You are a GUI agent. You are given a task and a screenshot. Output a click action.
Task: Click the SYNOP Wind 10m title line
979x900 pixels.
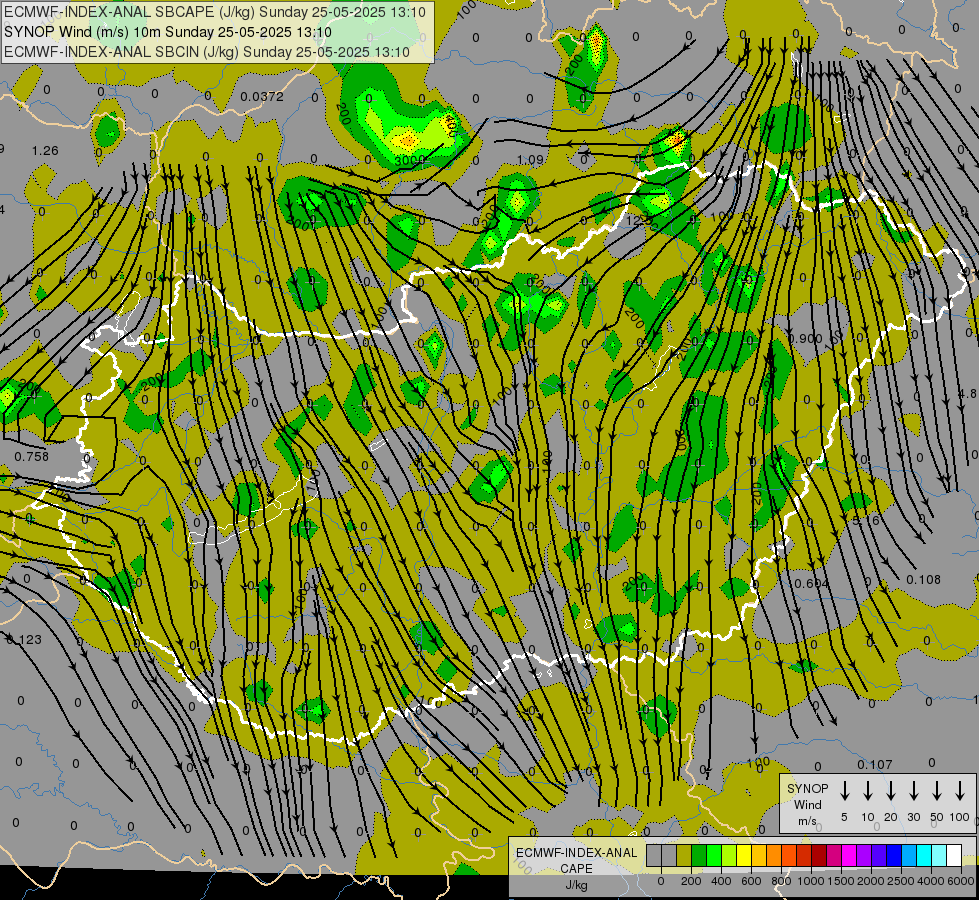point(168,32)
